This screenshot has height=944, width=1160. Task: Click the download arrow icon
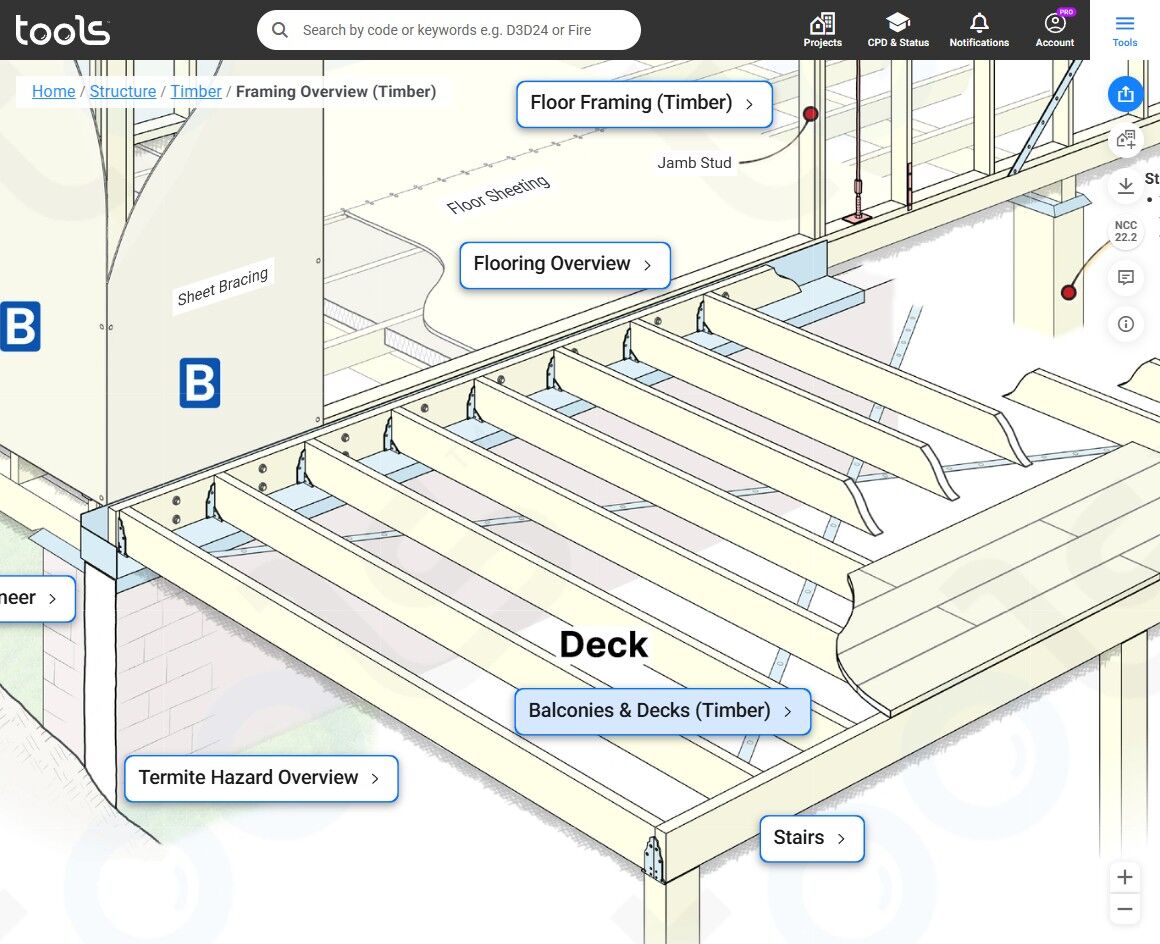click(x=1125, y=186)
